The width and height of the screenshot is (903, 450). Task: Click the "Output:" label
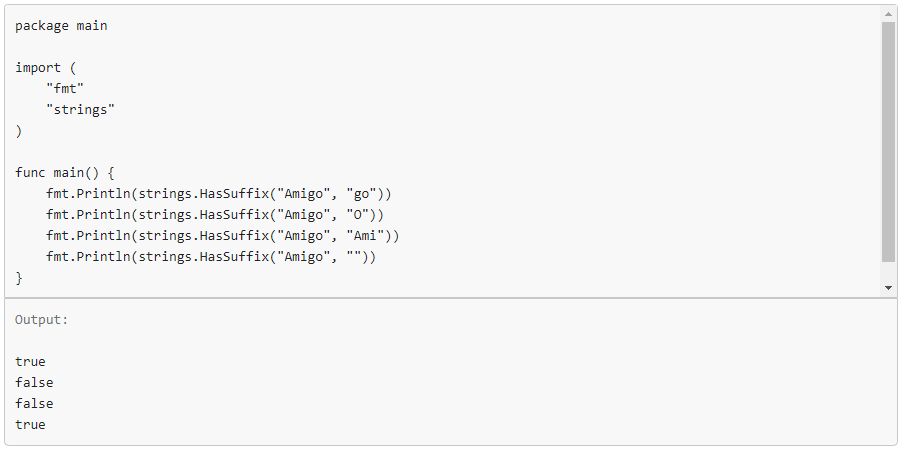[x=42, y=320]
